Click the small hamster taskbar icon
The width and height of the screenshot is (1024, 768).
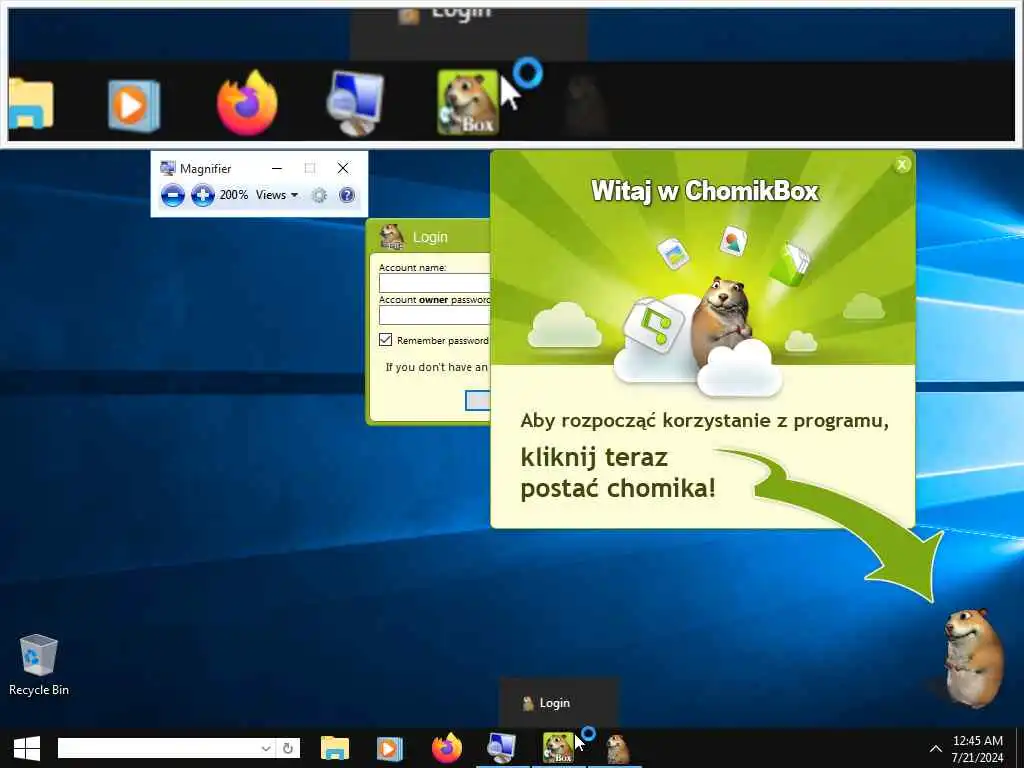(x=616, y=750)
